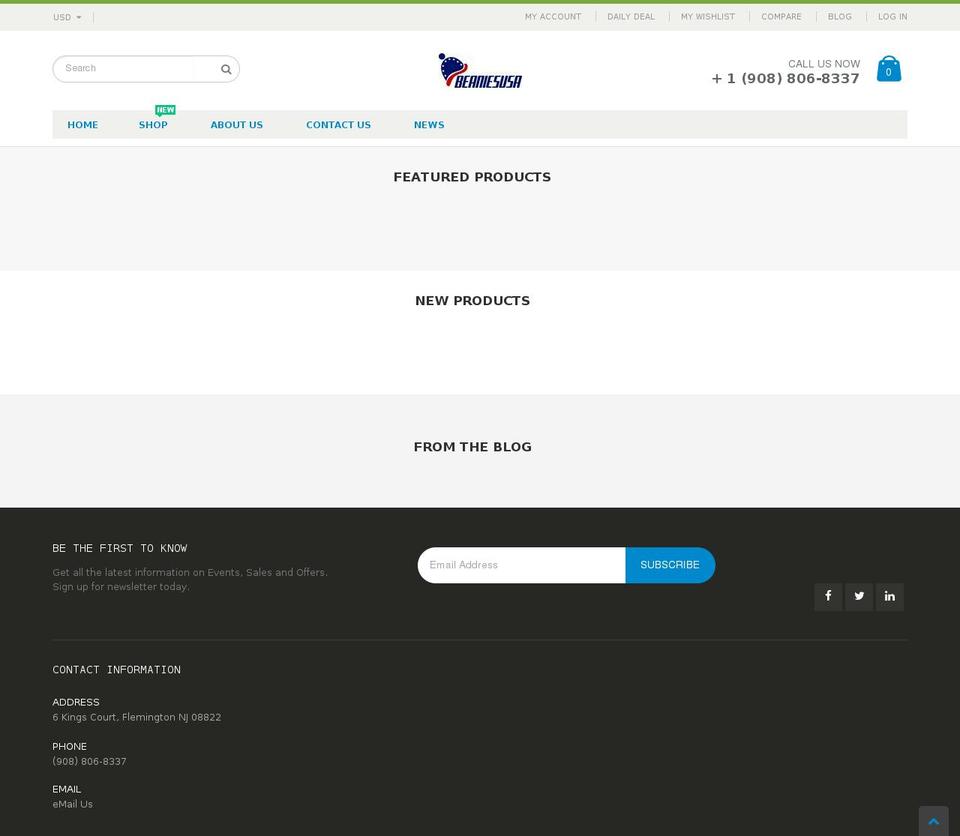Click the FEATURED PRODUCTS heading
Screen dimensions: 960x836
[472, 177]
